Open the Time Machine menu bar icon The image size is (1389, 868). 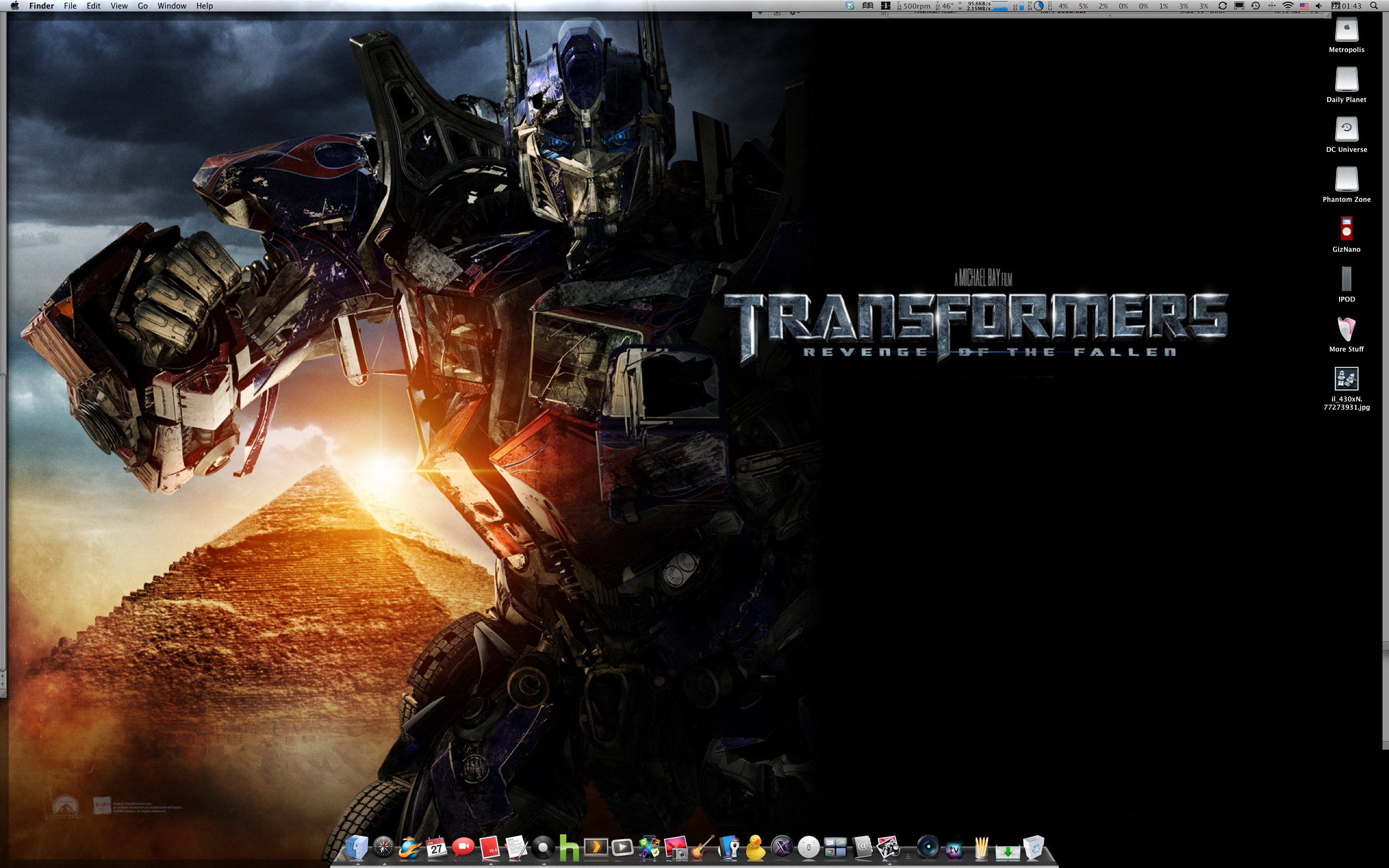pos(1256,6)
